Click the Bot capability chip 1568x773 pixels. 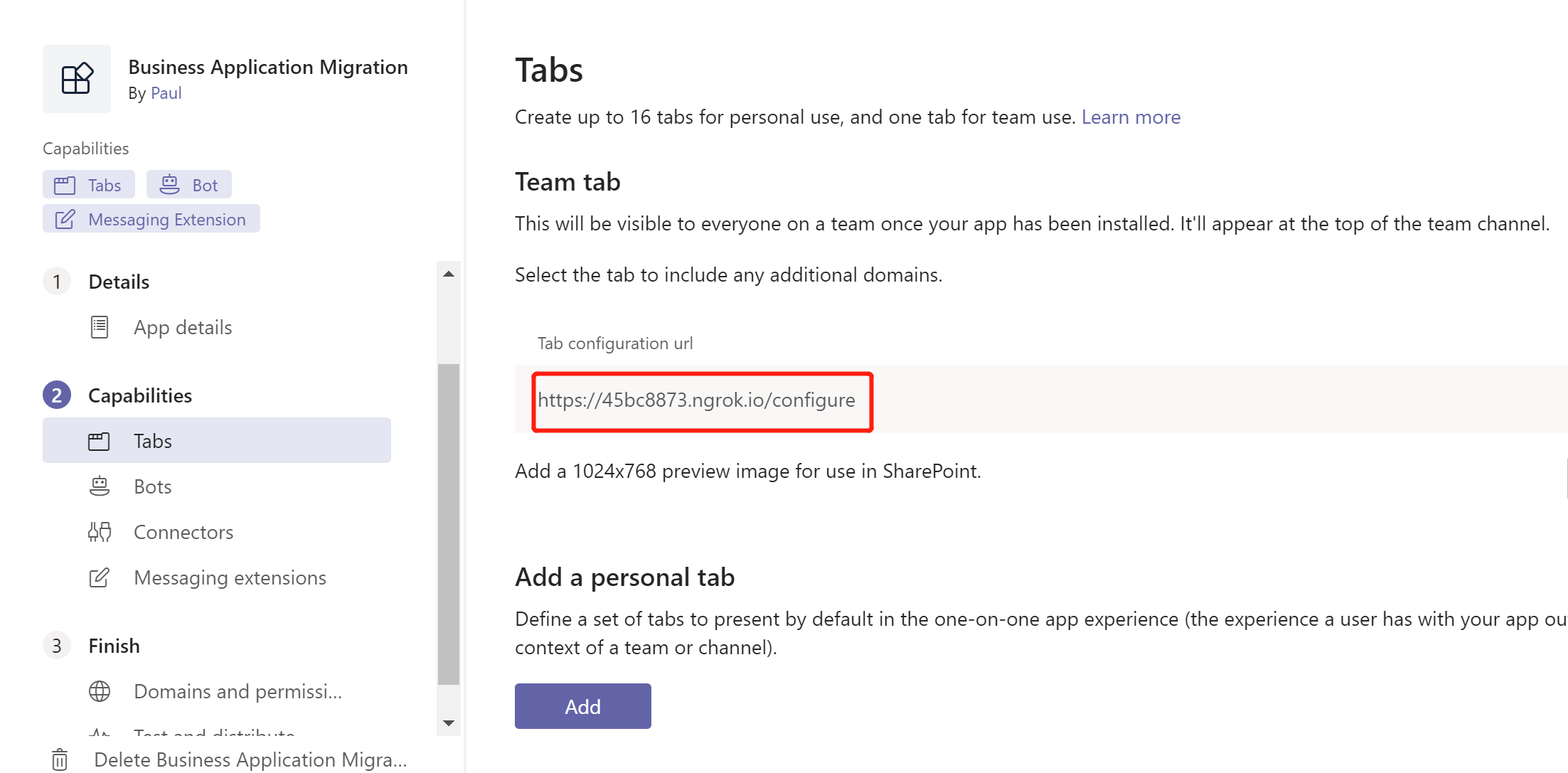(x=189, y=185)
